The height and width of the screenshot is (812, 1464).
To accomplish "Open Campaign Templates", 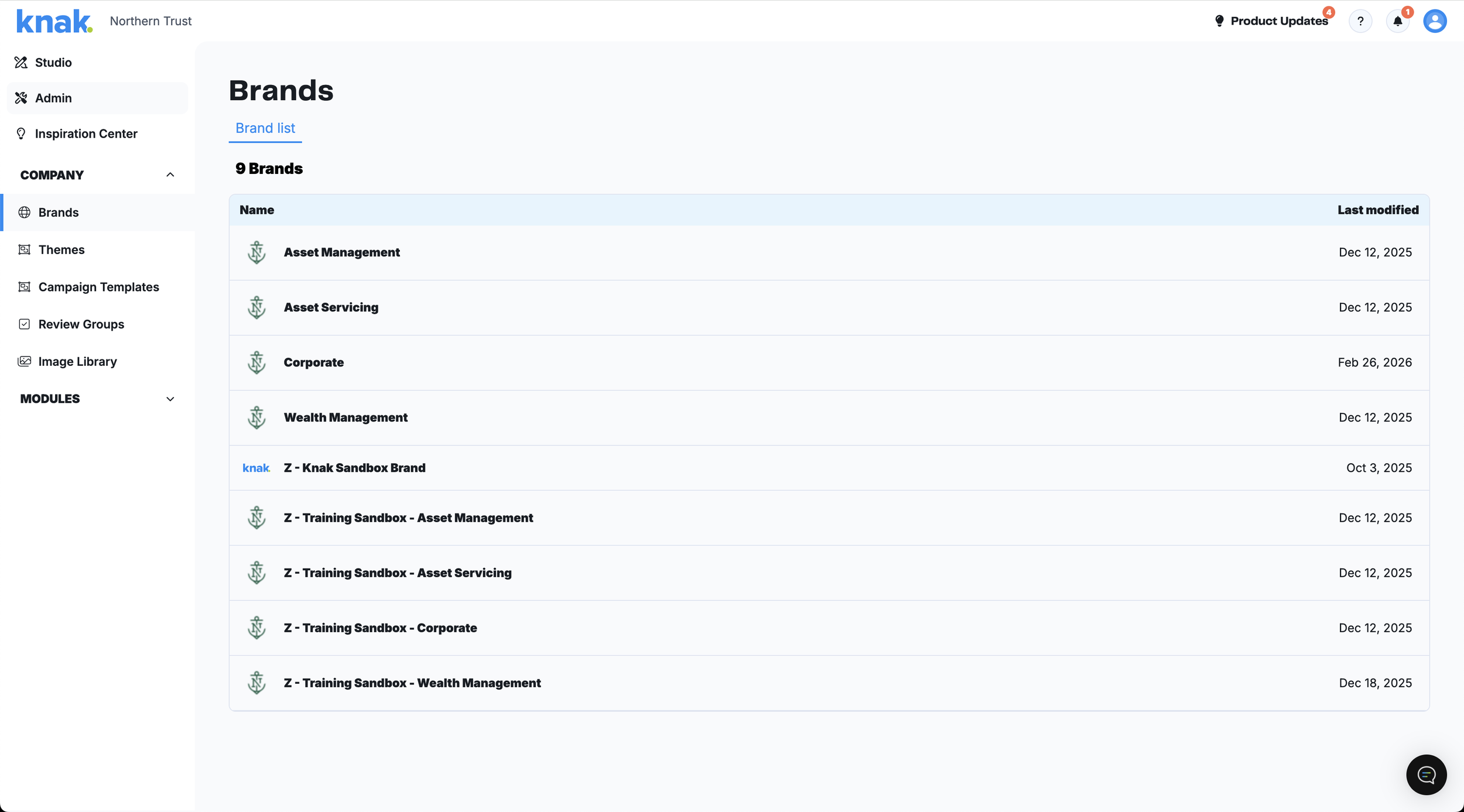I will (x=98, y=287).
